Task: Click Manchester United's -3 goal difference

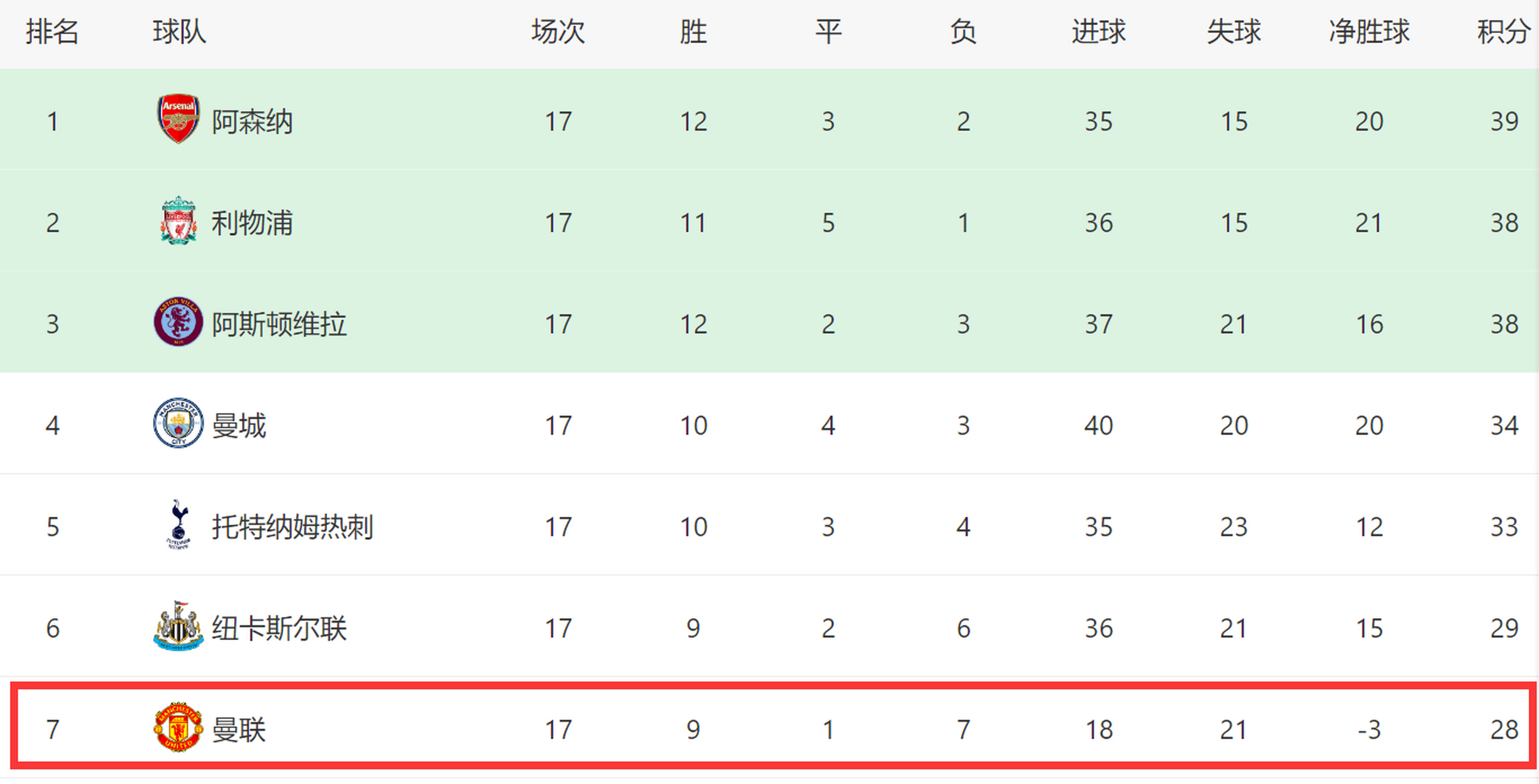Action: coord(1369,730)
